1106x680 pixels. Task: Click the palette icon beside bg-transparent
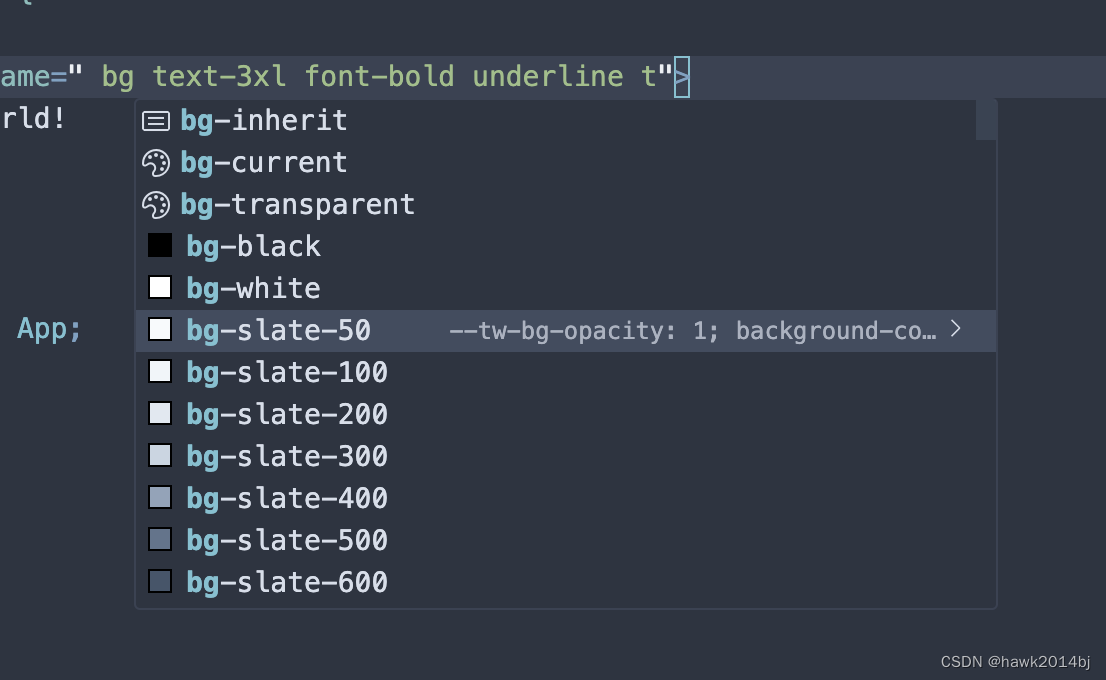tap(156, 205)
